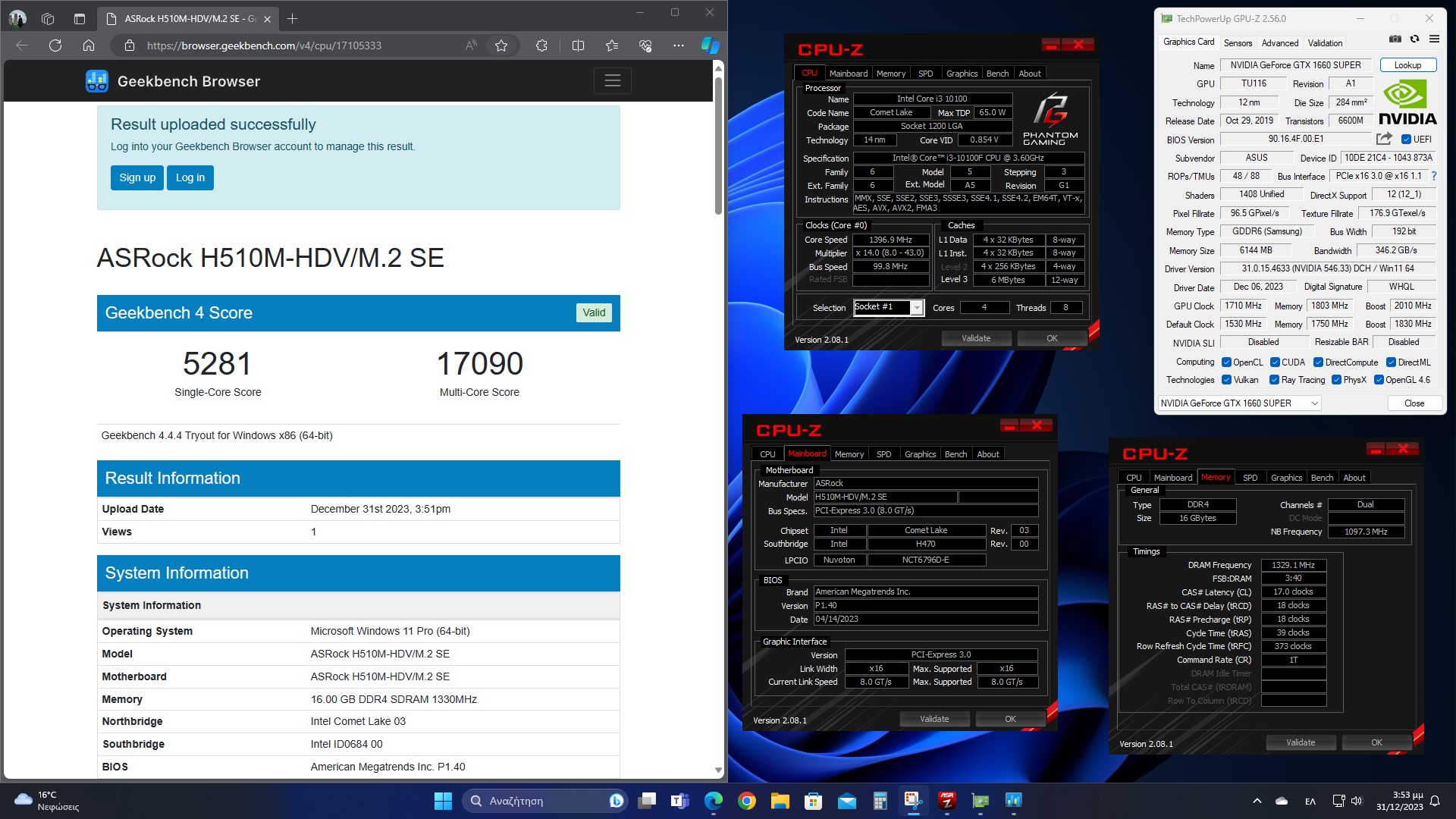Open Calculator from the taskbar

pyautogui.click(x=880, y=801)
